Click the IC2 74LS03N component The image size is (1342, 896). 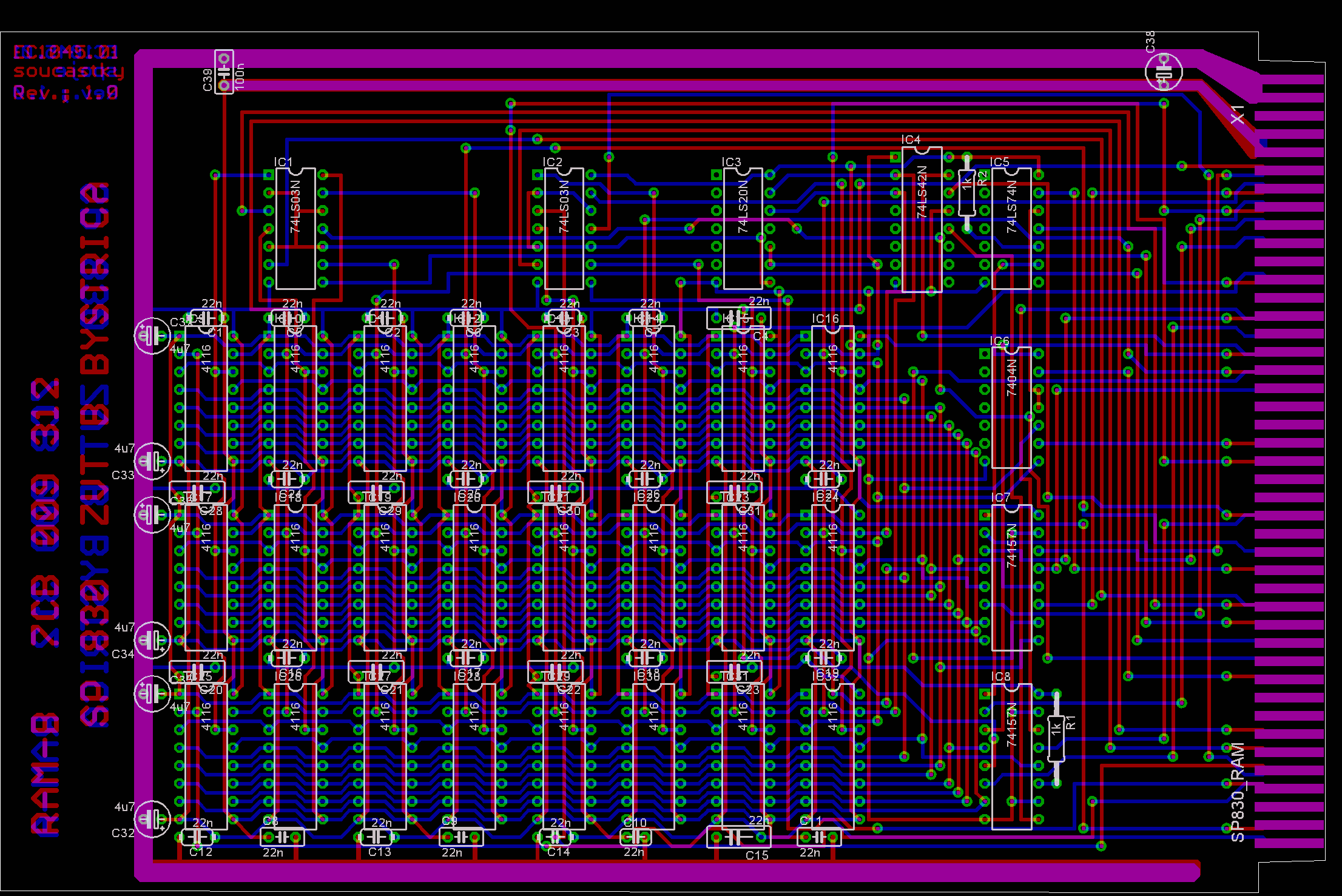point(564,229)
